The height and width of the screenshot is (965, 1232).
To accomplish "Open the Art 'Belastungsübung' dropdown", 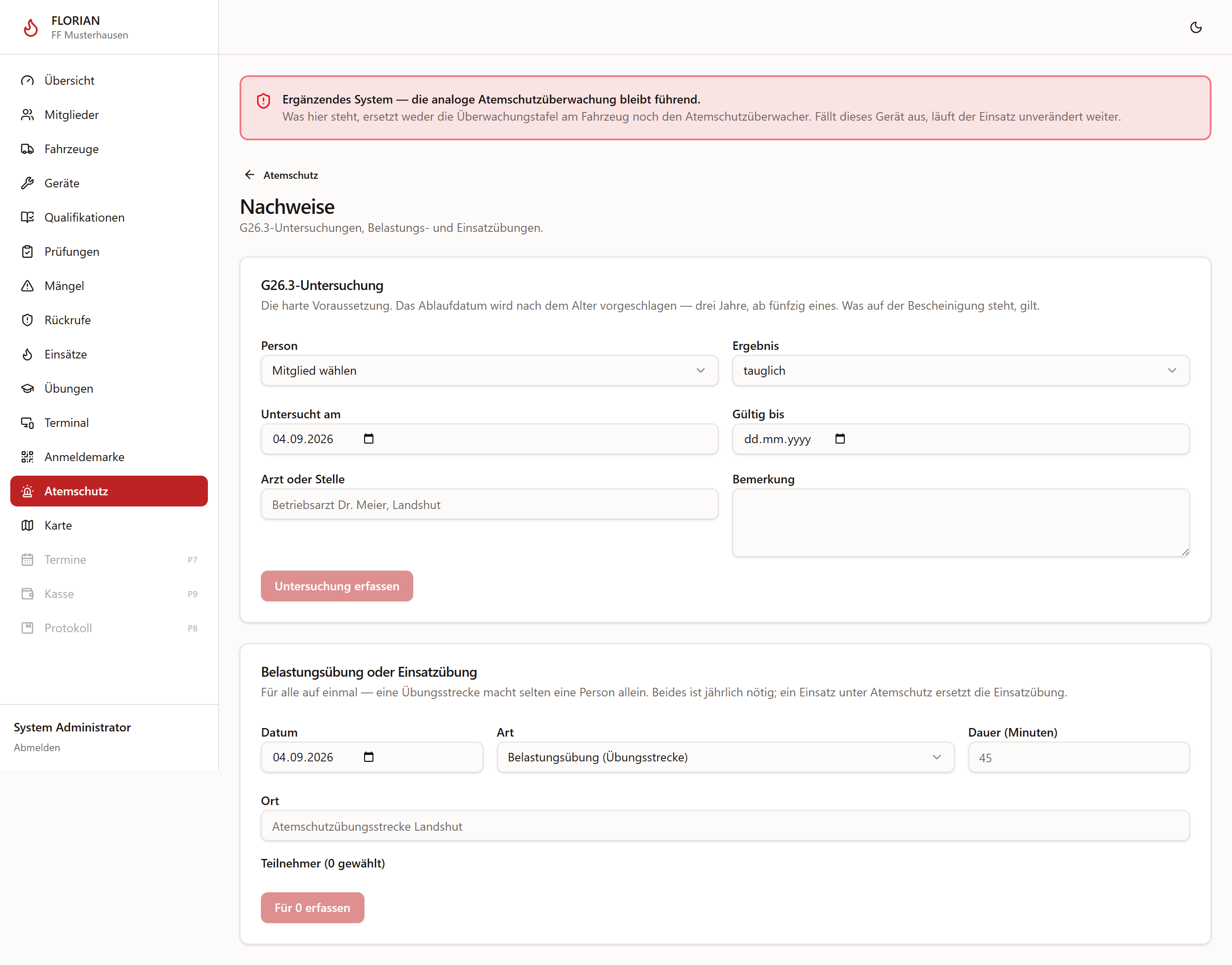I will pyautogui.click(x=726, y=757).
